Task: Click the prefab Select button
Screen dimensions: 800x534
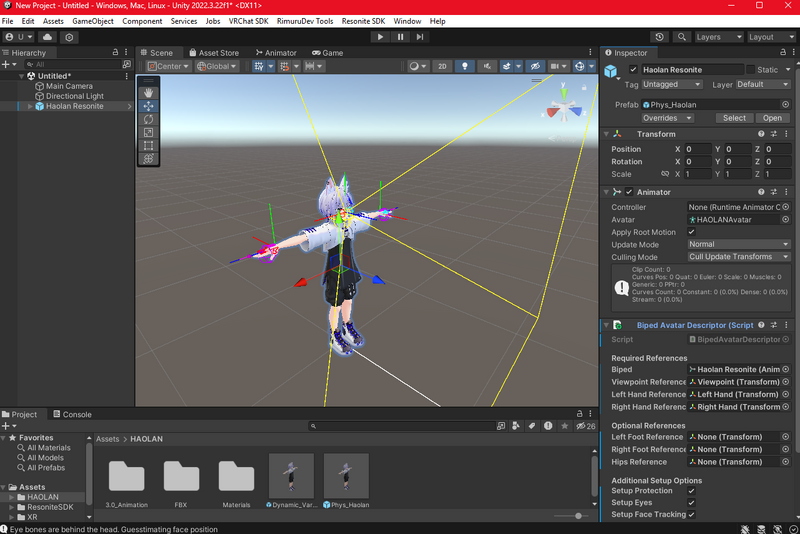Action: [734, 118]
